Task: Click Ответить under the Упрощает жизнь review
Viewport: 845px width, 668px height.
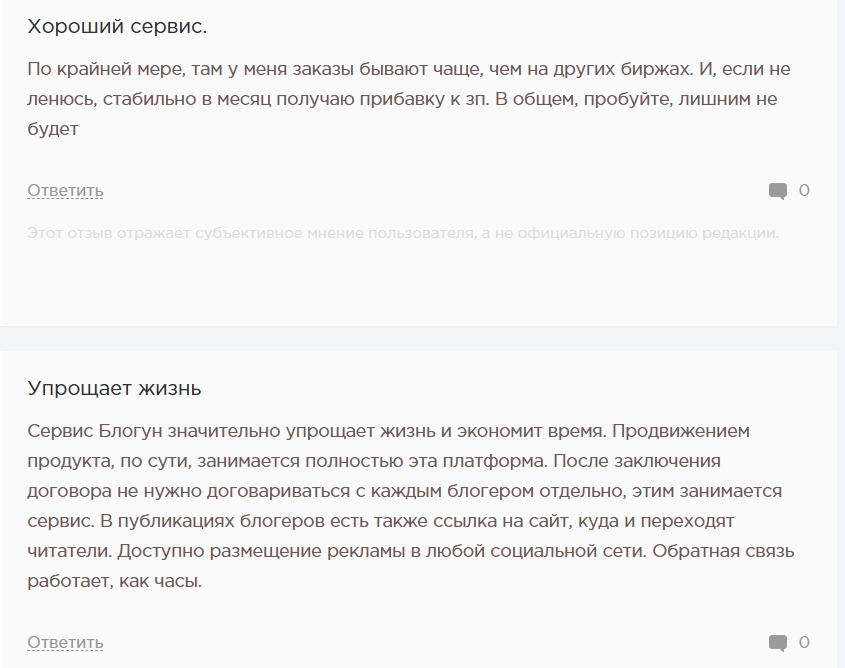Action: click(x=65, y=643)
